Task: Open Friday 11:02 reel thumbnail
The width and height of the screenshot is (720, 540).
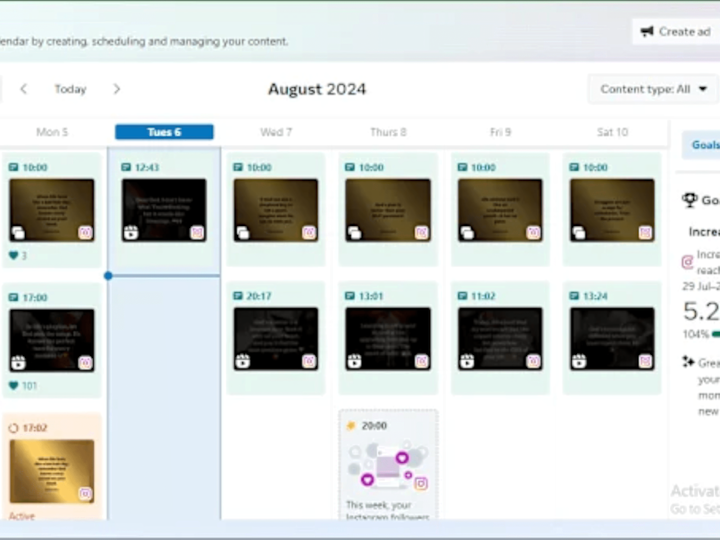Action: 500,339
